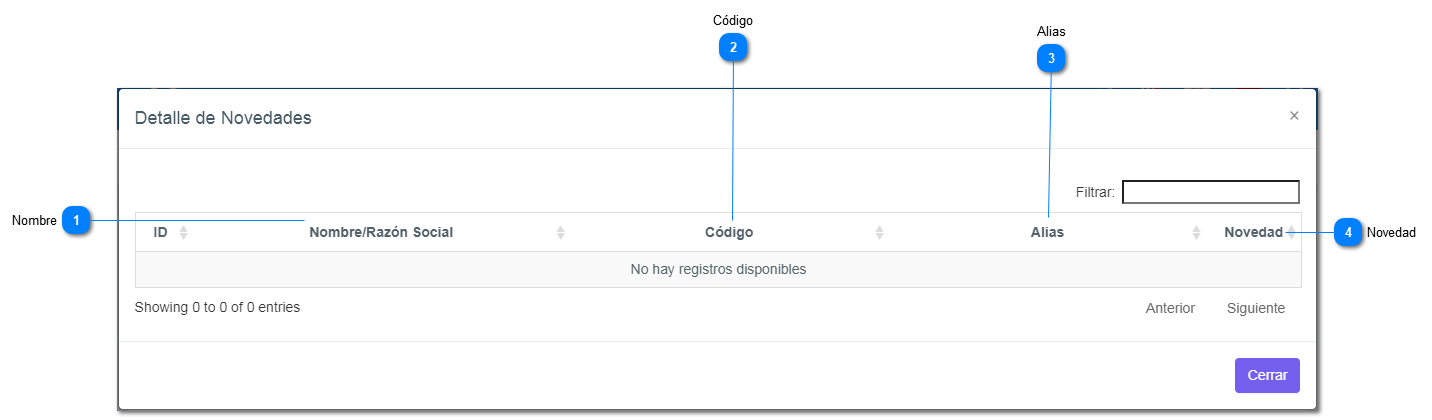Viewport: 1432px width, 420px height.
Task: Go to the Siguiente page
Action: pos(1256,308)
